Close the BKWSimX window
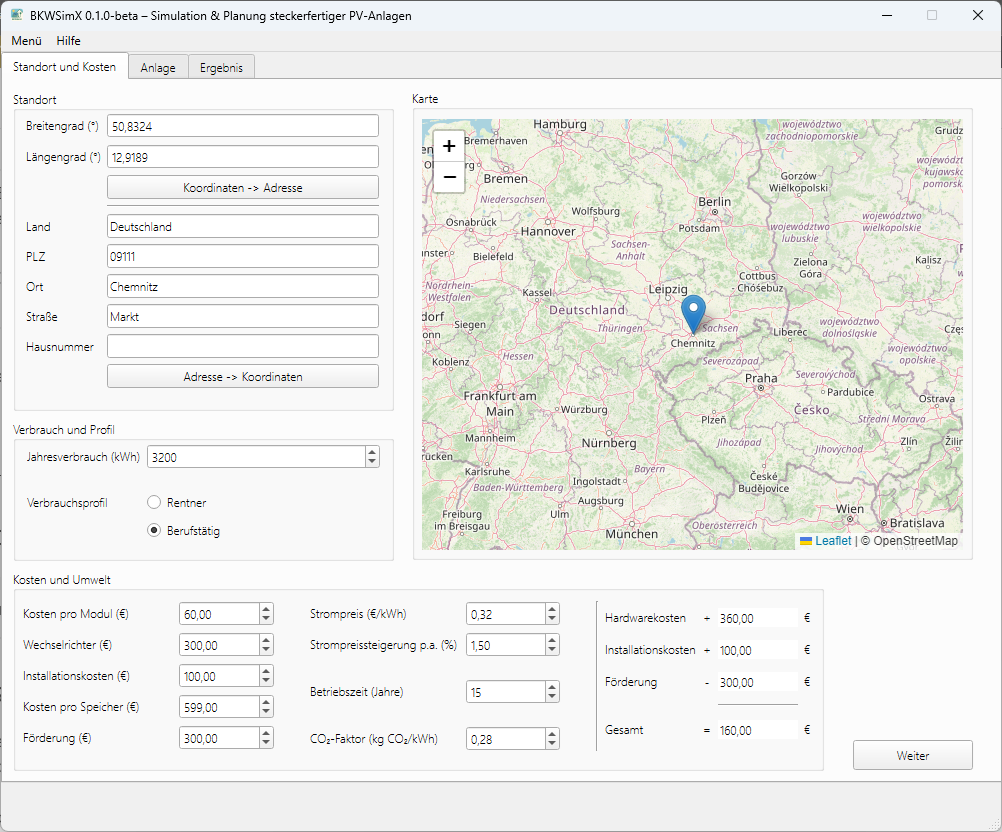 pyautogui.click(x=978, y=15)
